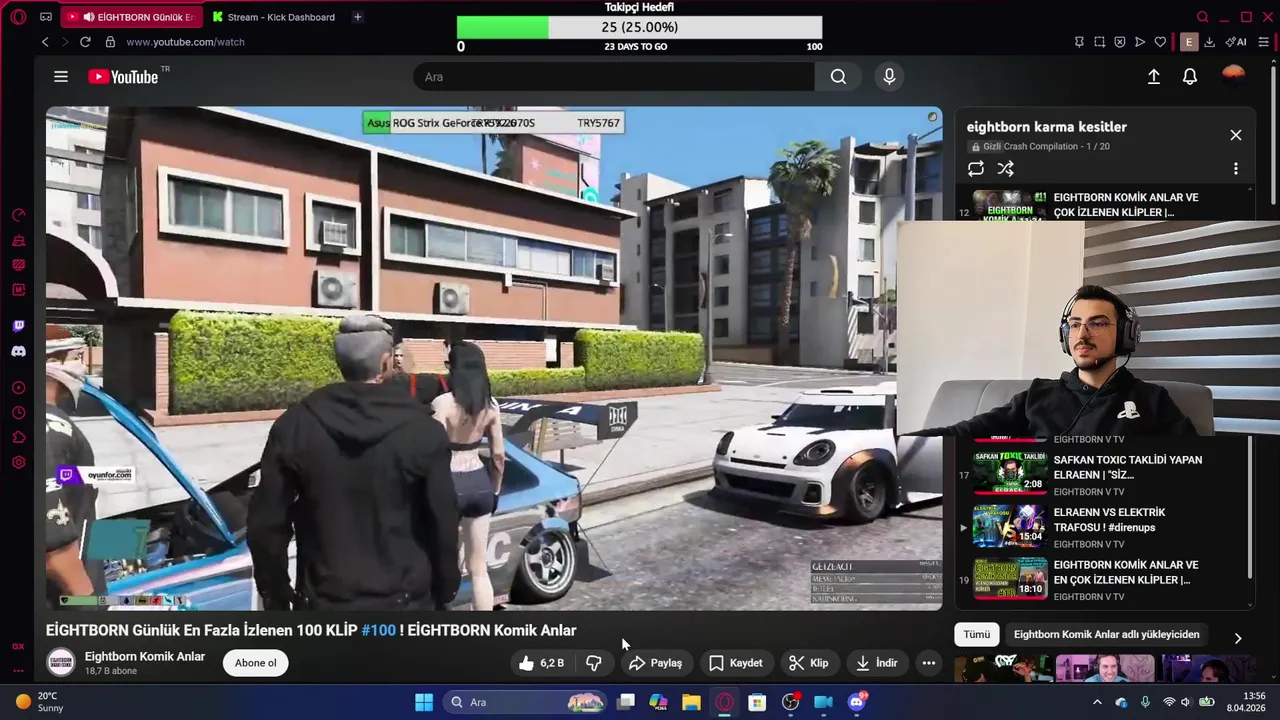Start voice search with the microphone
This screenshot has height=720, width=1280.
[x=889, y=77]
